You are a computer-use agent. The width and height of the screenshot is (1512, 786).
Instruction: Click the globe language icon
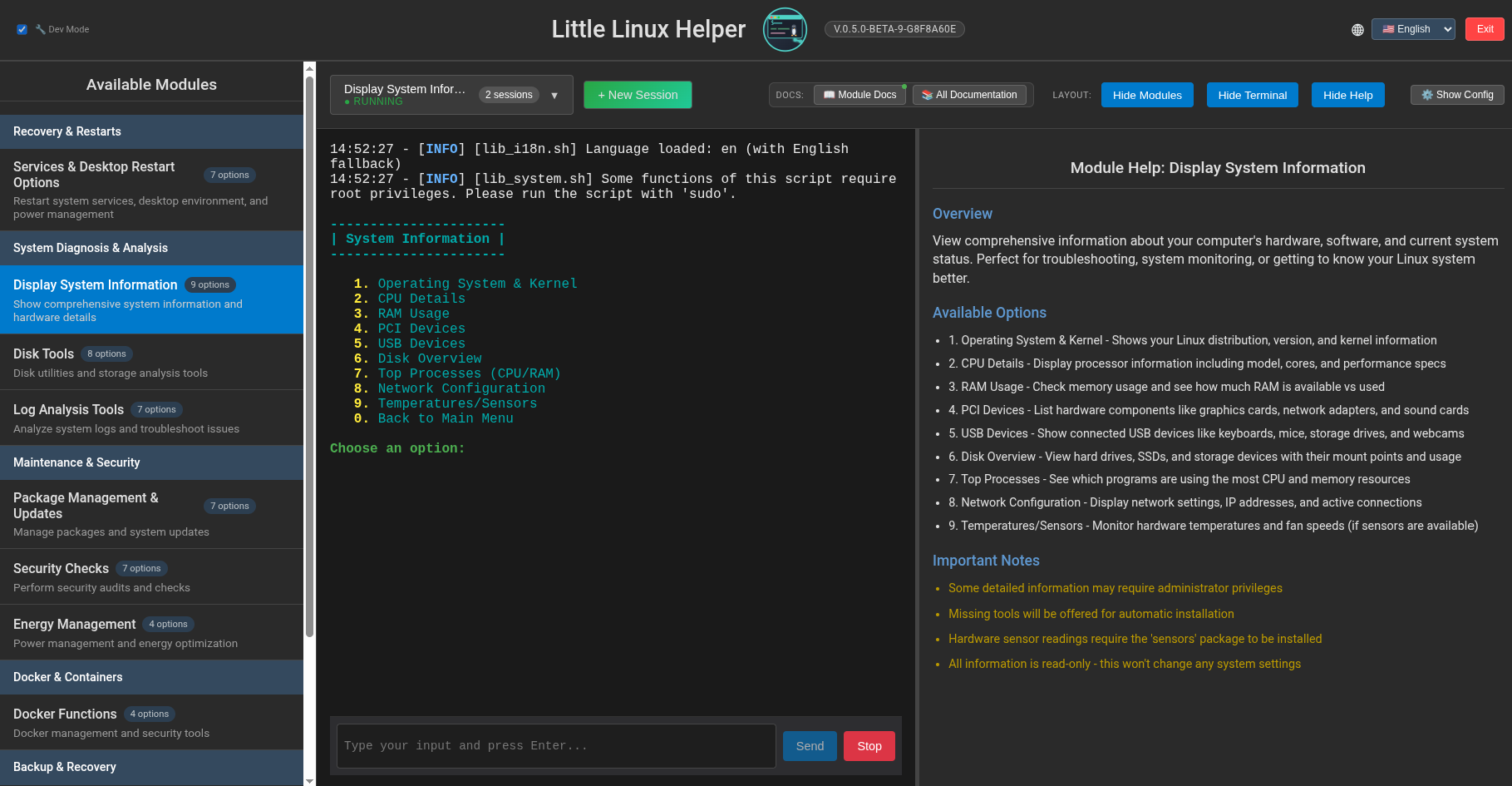coord(1357,30)
